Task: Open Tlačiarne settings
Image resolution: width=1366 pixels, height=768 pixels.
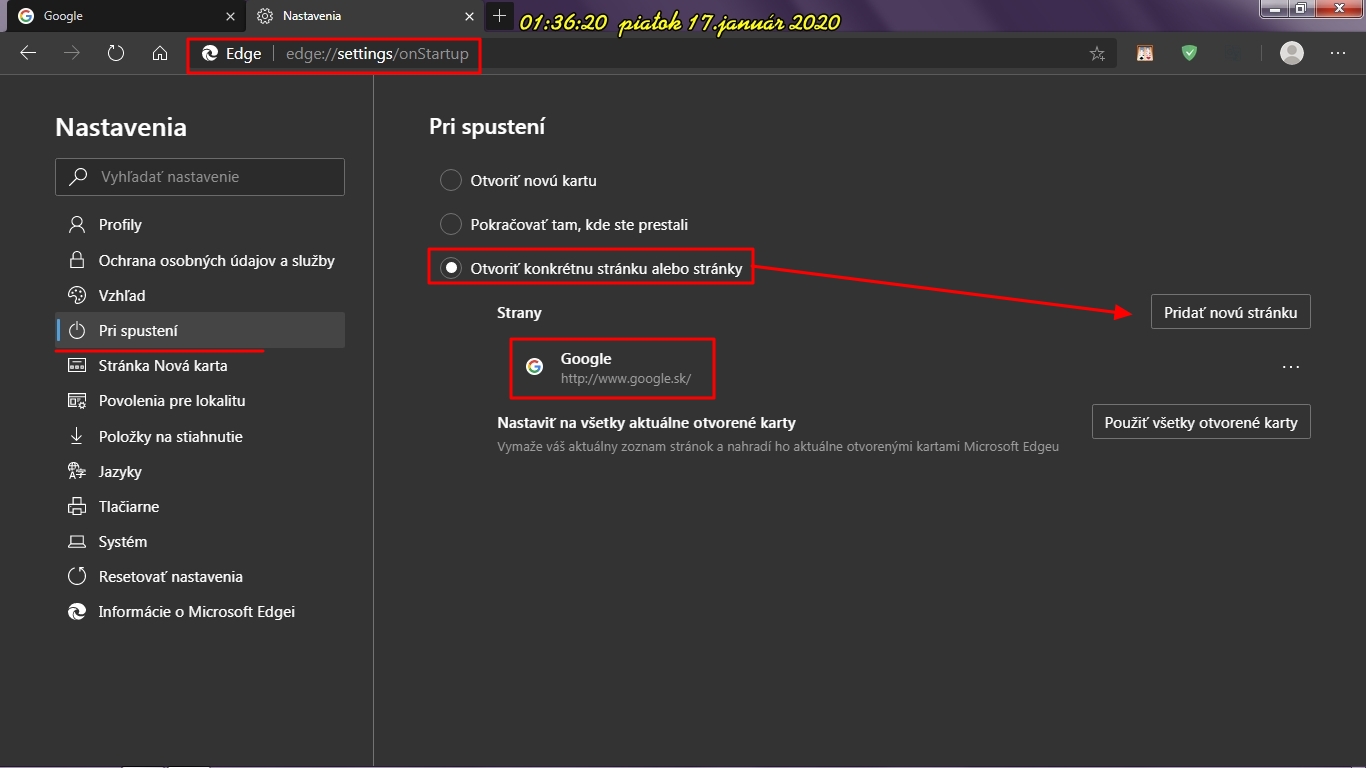Action: (200, 506)
